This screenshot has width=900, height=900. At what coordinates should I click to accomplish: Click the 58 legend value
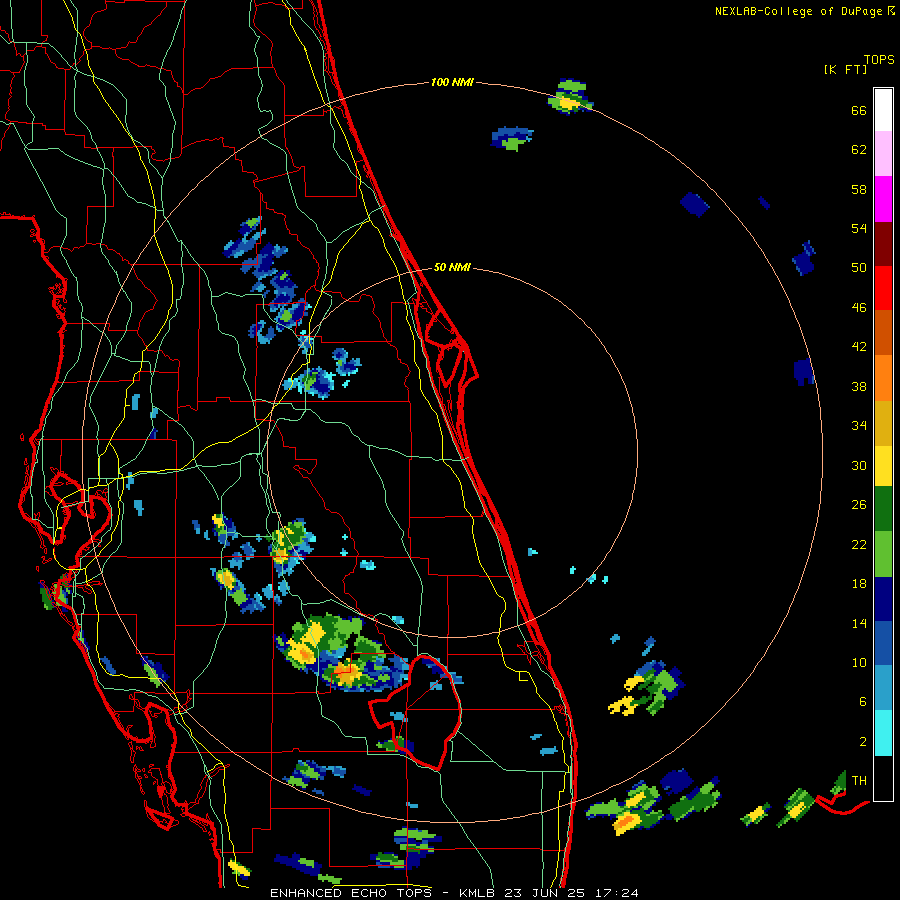tap(859, 189)
